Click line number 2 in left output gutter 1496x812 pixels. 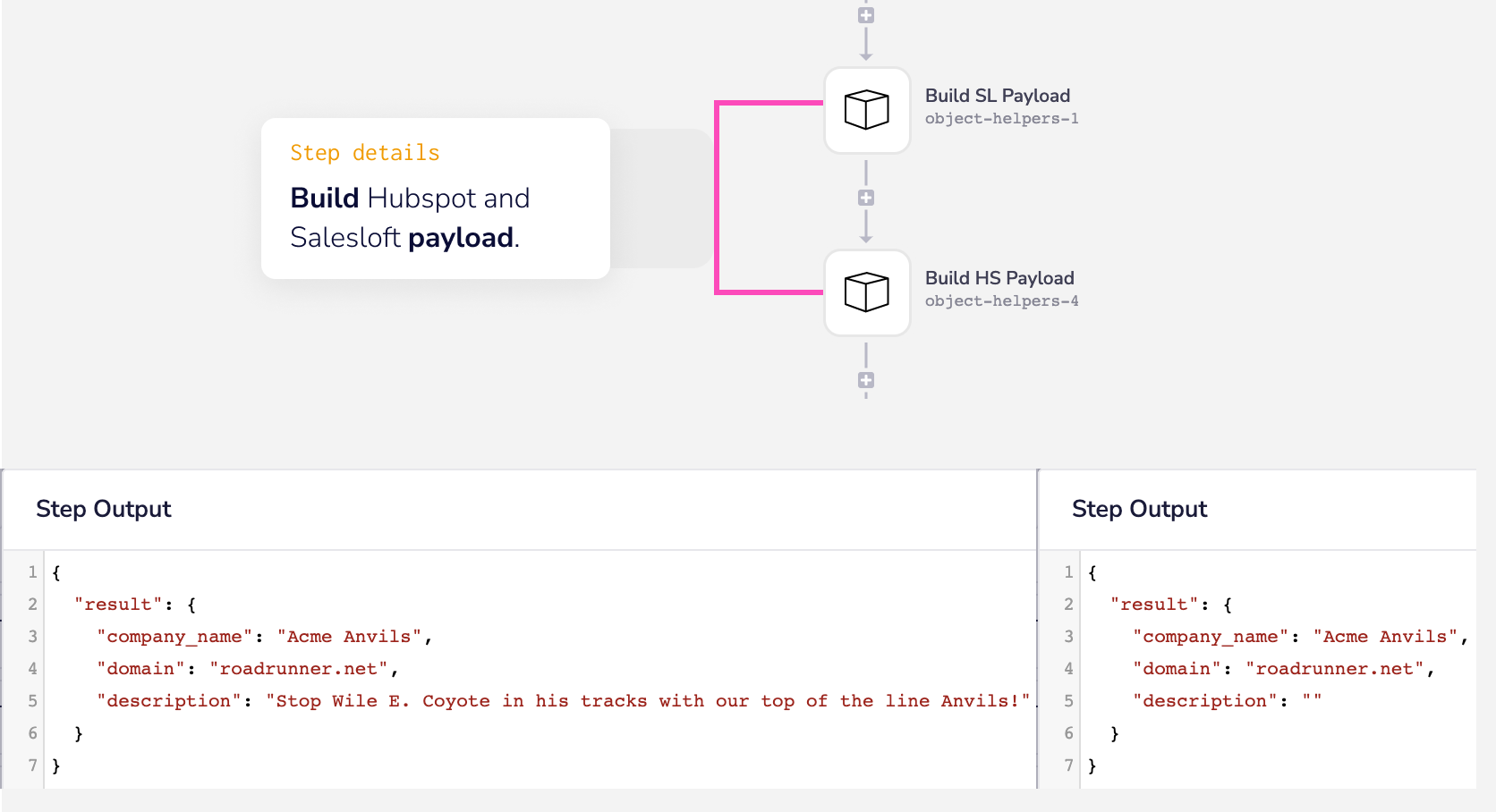[x=32, y=605]
